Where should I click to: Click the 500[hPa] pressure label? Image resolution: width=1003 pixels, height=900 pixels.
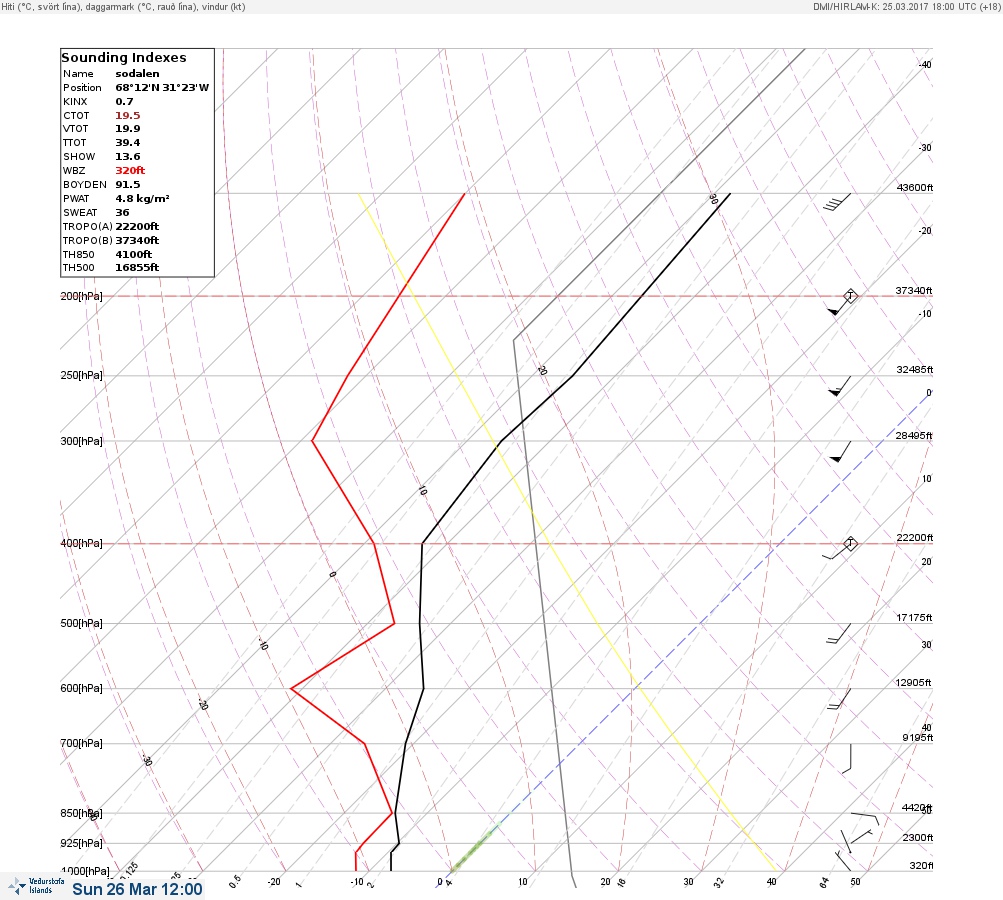pos(81,624)
